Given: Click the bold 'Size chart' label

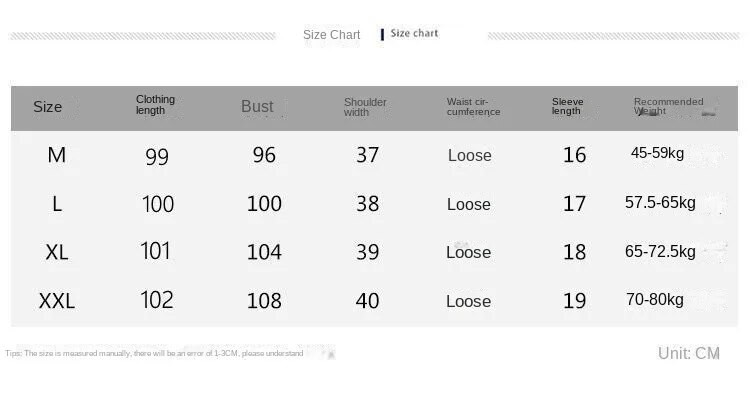Looking at the screenshot, I should click(414, 34).
